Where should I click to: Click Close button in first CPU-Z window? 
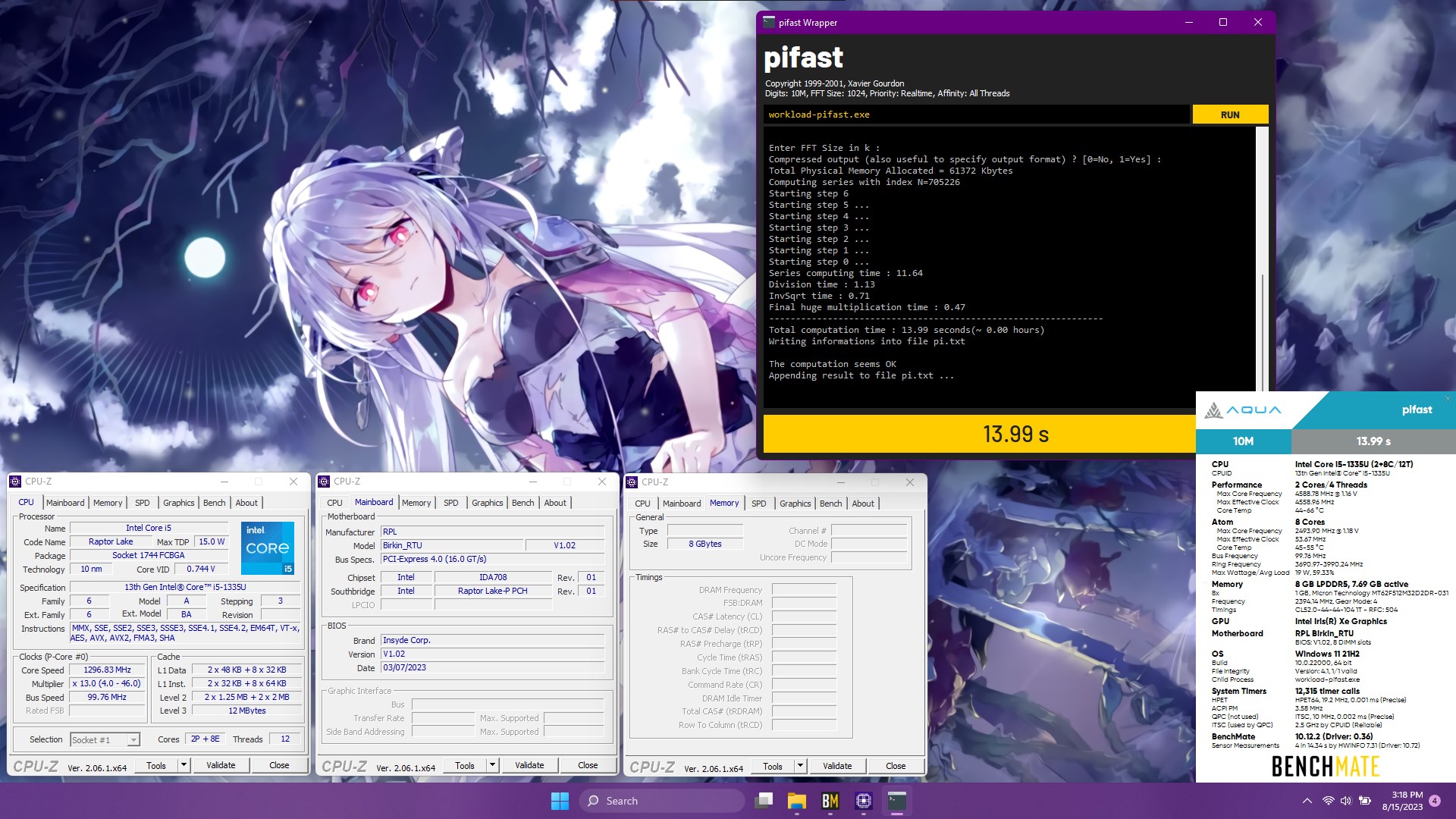pos(279,765)
